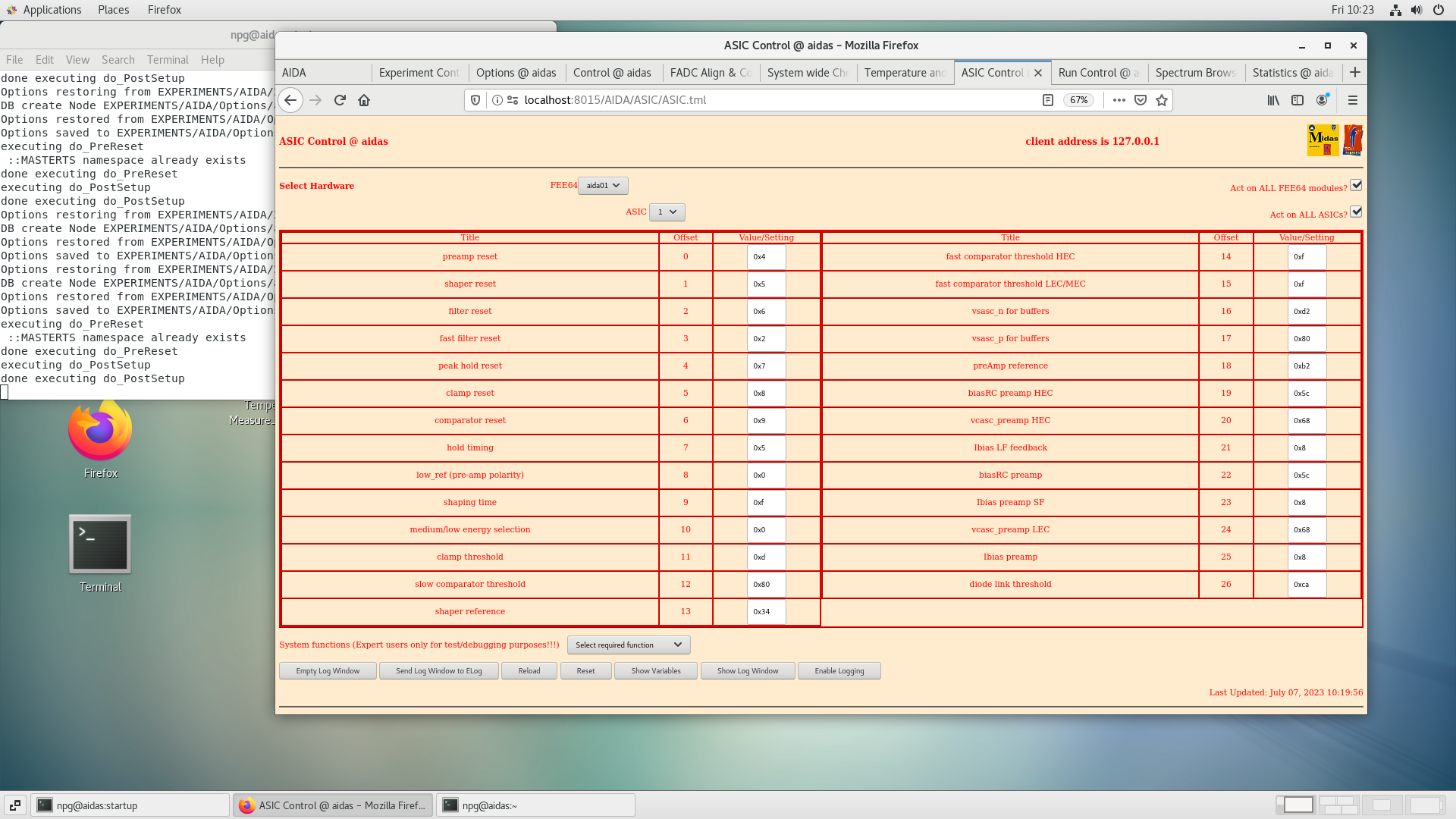Viewport: 1456px width, 819px height.
Task: Open the ASIC number dropdown
Action: (x=667, y=212)
